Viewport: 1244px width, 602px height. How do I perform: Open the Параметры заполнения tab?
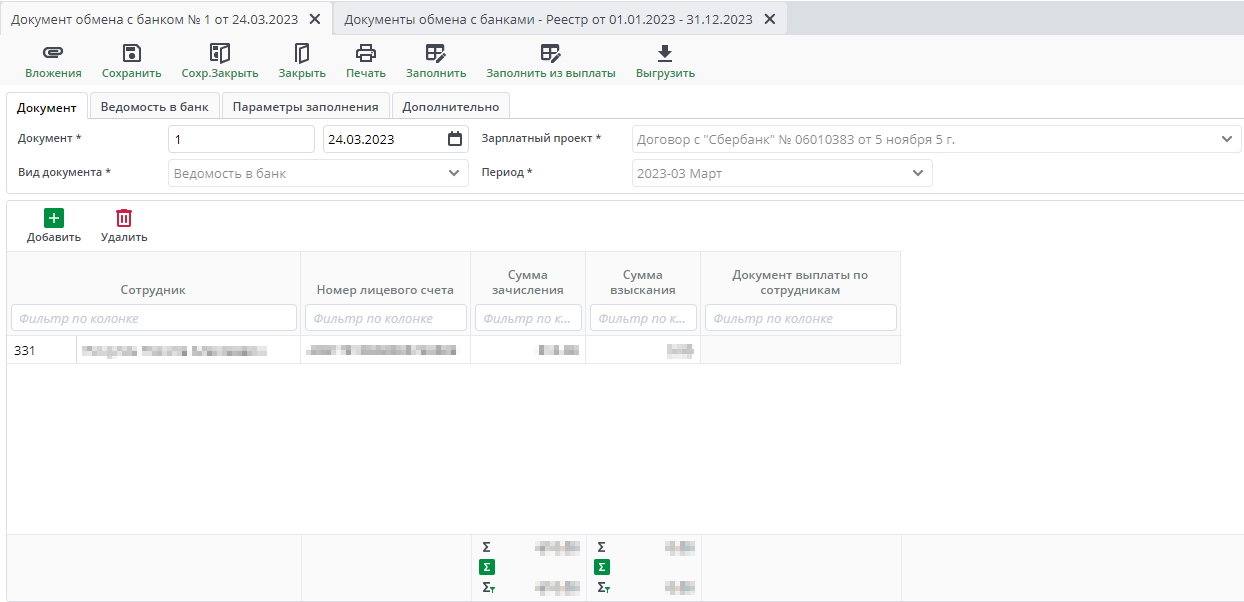[305, 107]
